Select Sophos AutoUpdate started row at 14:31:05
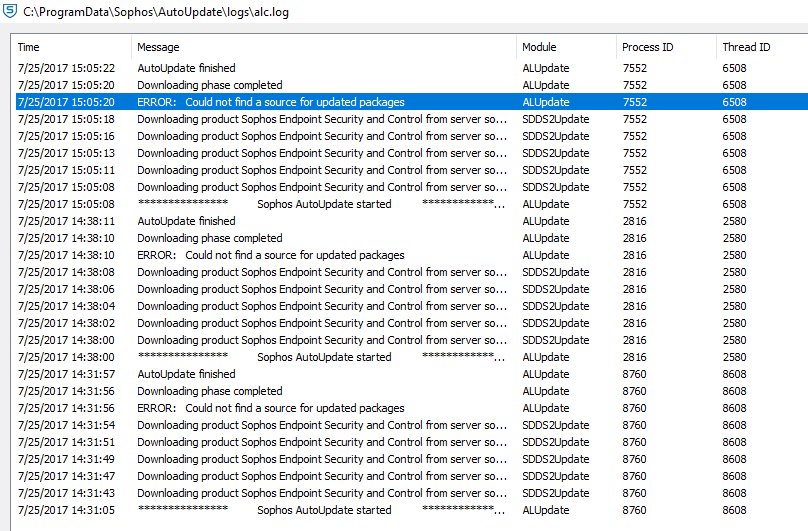This screenshot has width=808, height=531. click(x=412, y=510)
